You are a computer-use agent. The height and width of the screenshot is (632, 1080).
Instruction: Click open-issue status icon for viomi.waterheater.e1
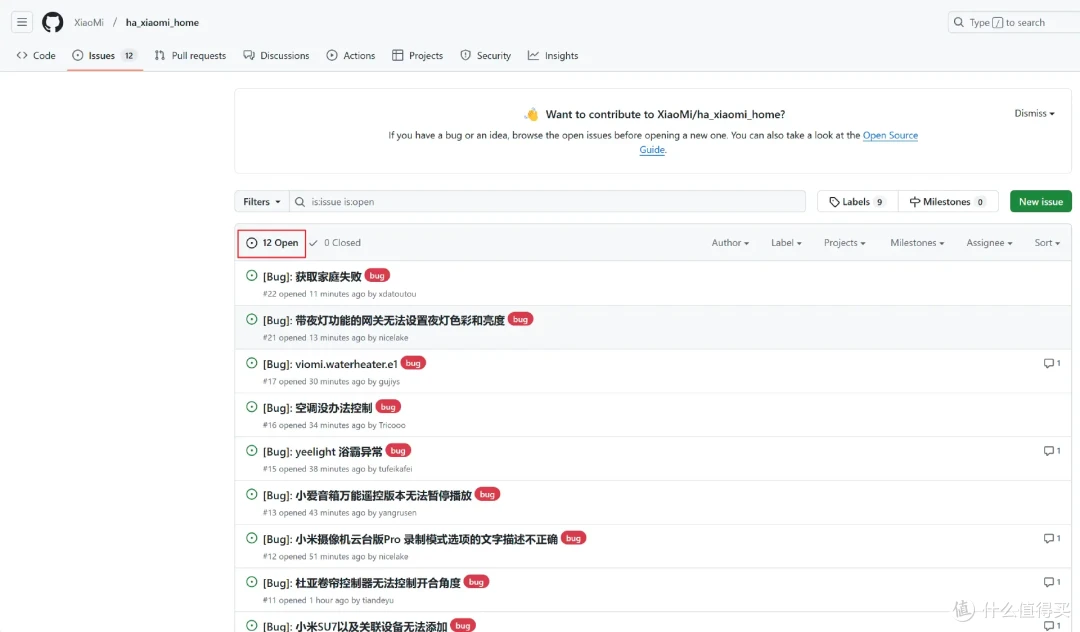tap(251, 363)
